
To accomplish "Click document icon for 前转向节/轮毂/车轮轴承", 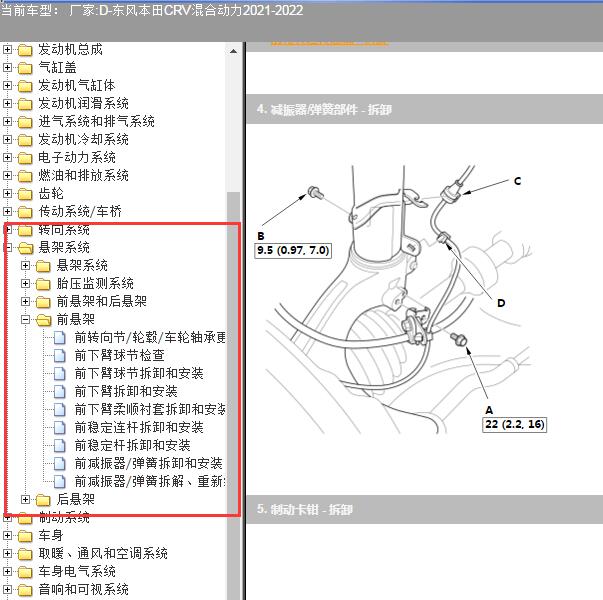I will coord(60,338).
